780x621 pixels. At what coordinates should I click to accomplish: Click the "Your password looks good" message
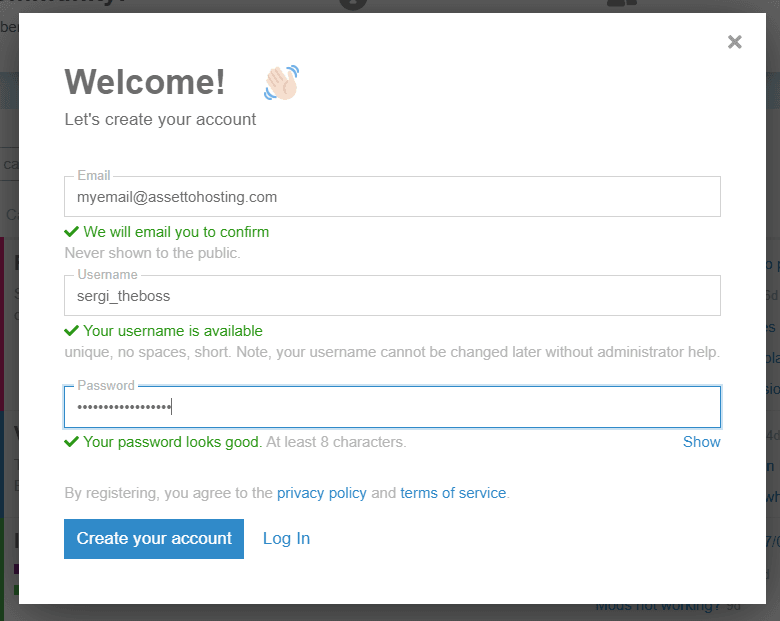pyautogui.click(x=172, y=442)
